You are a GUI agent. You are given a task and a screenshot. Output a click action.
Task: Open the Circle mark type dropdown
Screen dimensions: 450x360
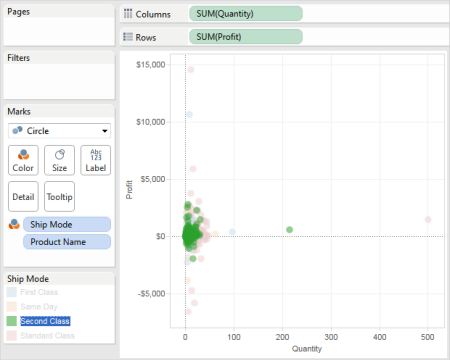pos(59,131)
